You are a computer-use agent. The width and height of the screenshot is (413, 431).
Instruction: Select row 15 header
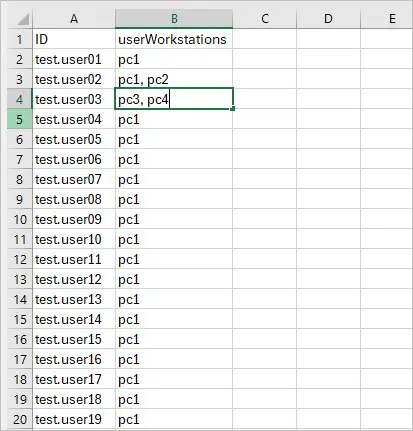20,319
